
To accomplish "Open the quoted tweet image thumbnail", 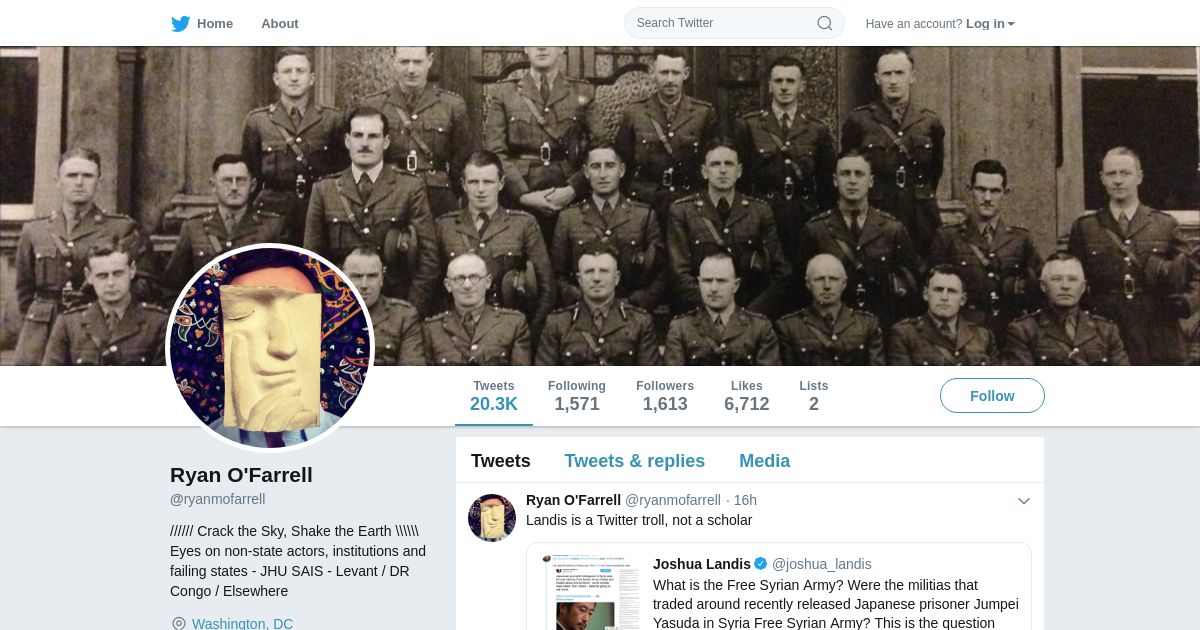I will pos(591,592).
